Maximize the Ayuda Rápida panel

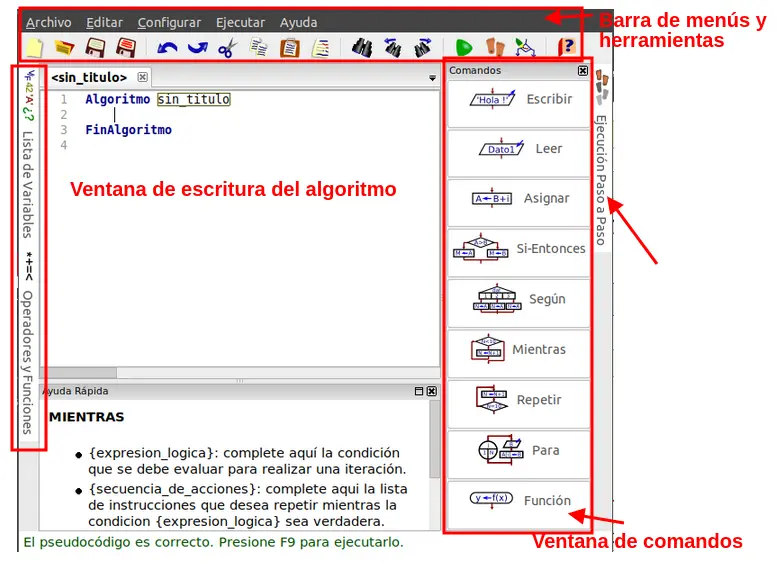(419, 391)
